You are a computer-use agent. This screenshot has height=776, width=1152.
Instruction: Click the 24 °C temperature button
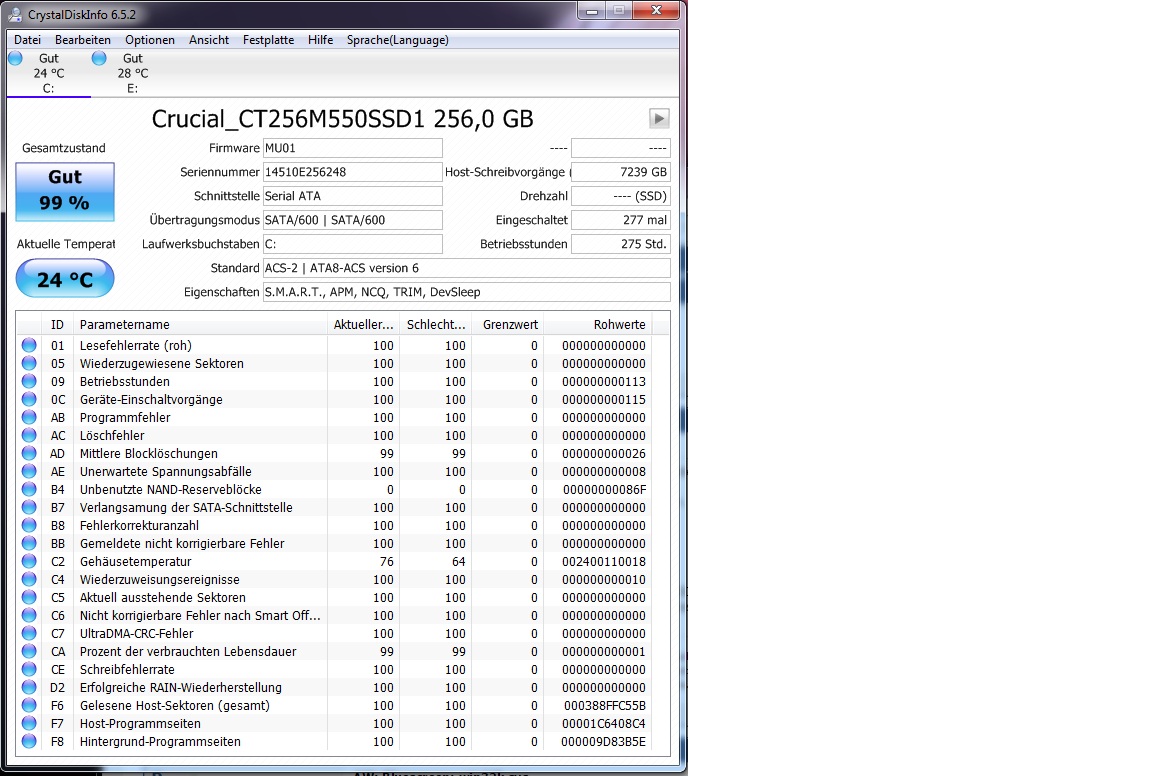65,279
